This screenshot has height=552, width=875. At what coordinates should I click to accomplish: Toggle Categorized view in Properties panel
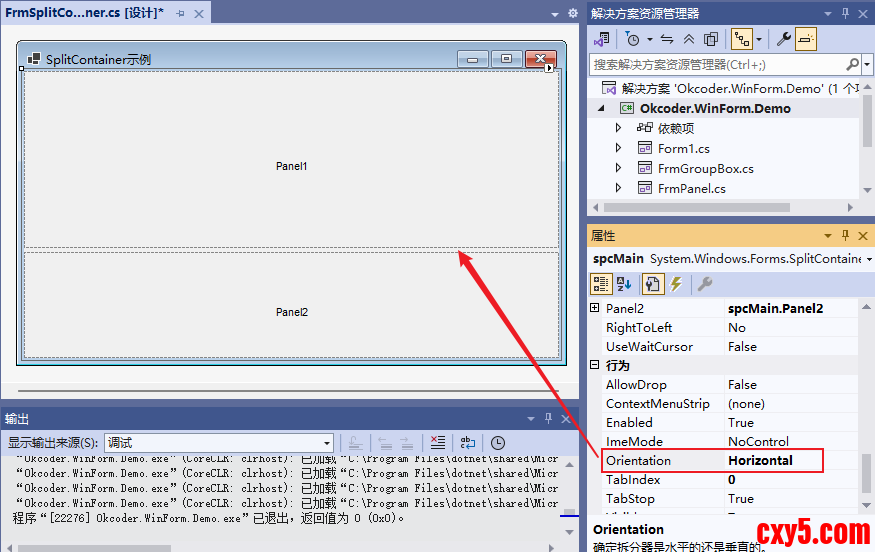point(602,284)
